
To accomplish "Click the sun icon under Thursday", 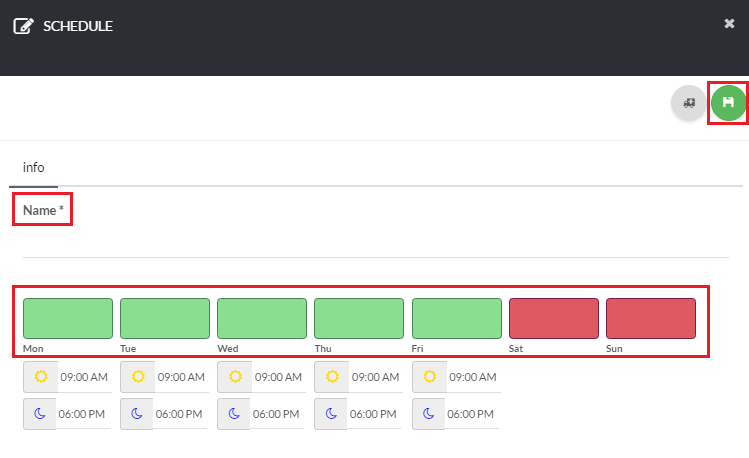I will [x=331, y=377].
